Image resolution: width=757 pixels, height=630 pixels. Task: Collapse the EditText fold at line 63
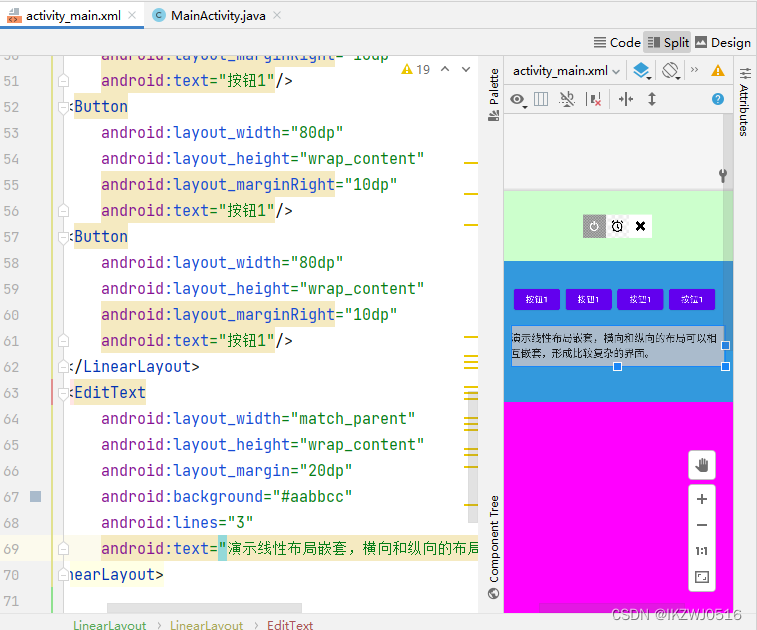pos(63,393)
